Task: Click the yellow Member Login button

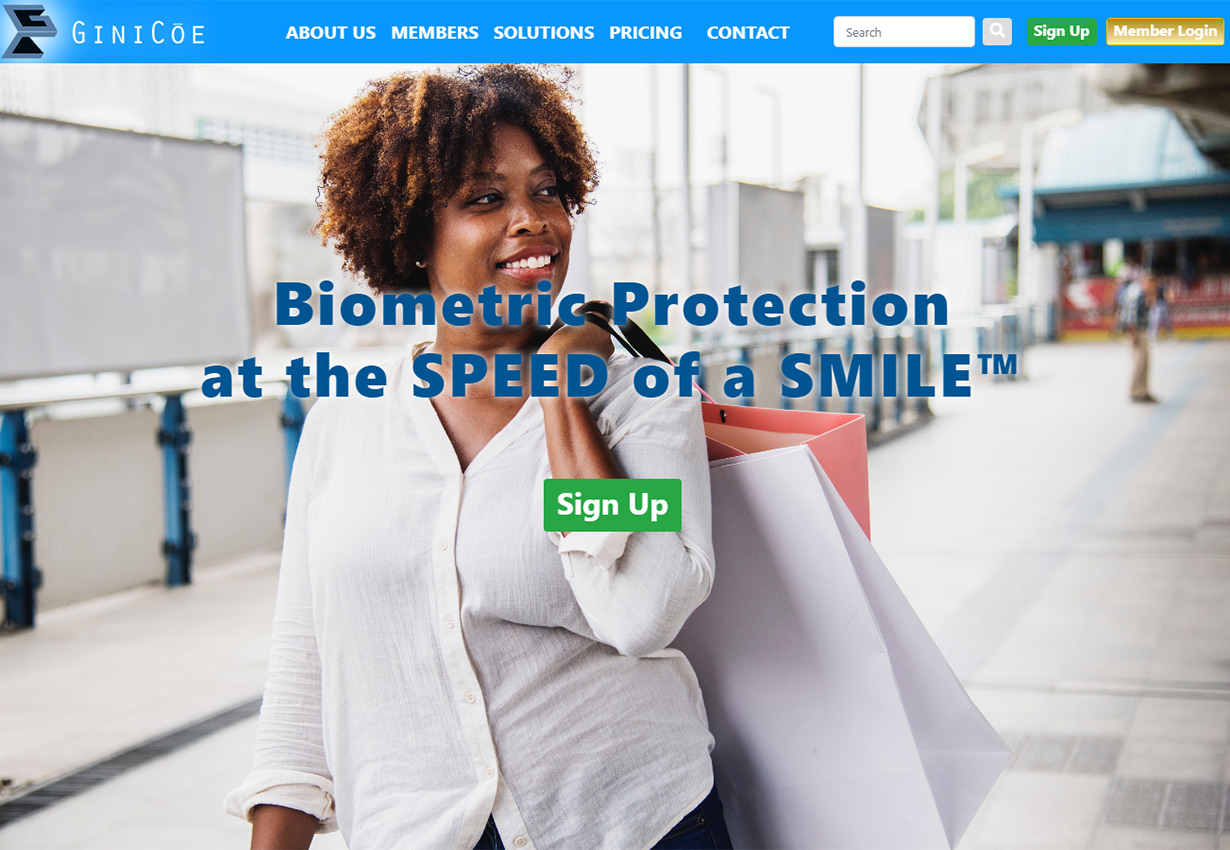Action: [1165, 31]
